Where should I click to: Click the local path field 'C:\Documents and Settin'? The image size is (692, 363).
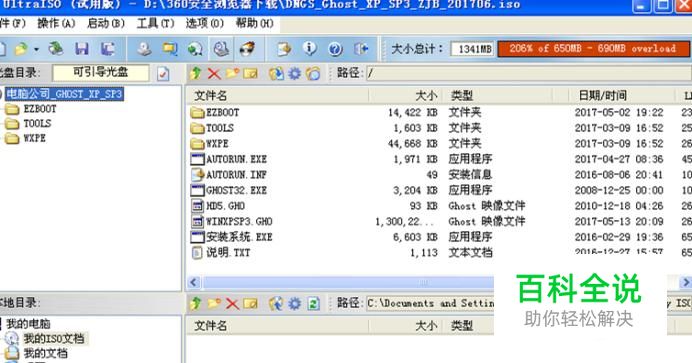tap(430, 303)
